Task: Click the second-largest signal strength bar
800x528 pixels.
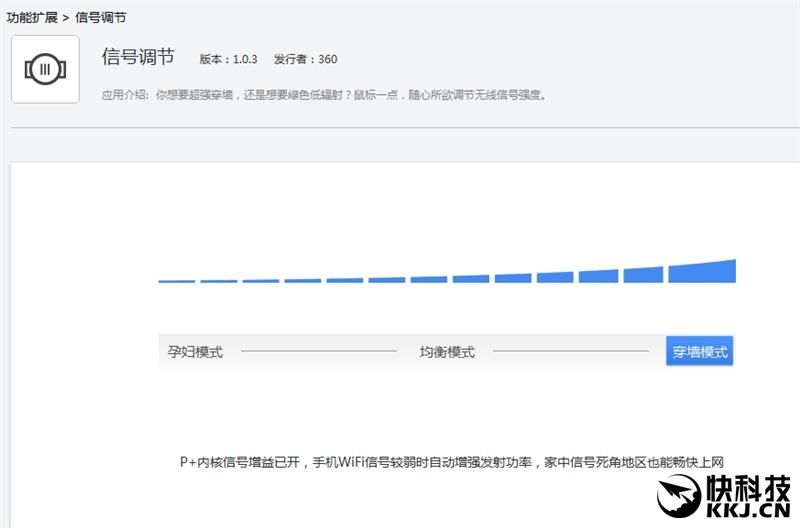Action: pos(643,274)
